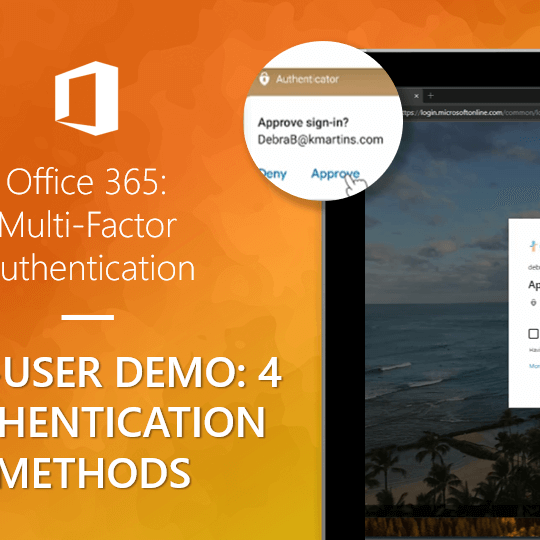
Task: Click the Approve sign-in? heading
Action: pyautogui.click(x=303, y=123)
